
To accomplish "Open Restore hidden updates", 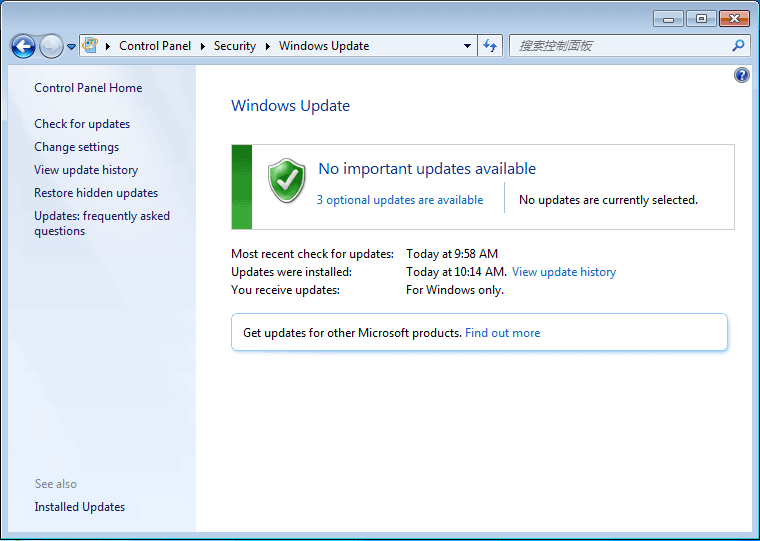I will [96, 193].
